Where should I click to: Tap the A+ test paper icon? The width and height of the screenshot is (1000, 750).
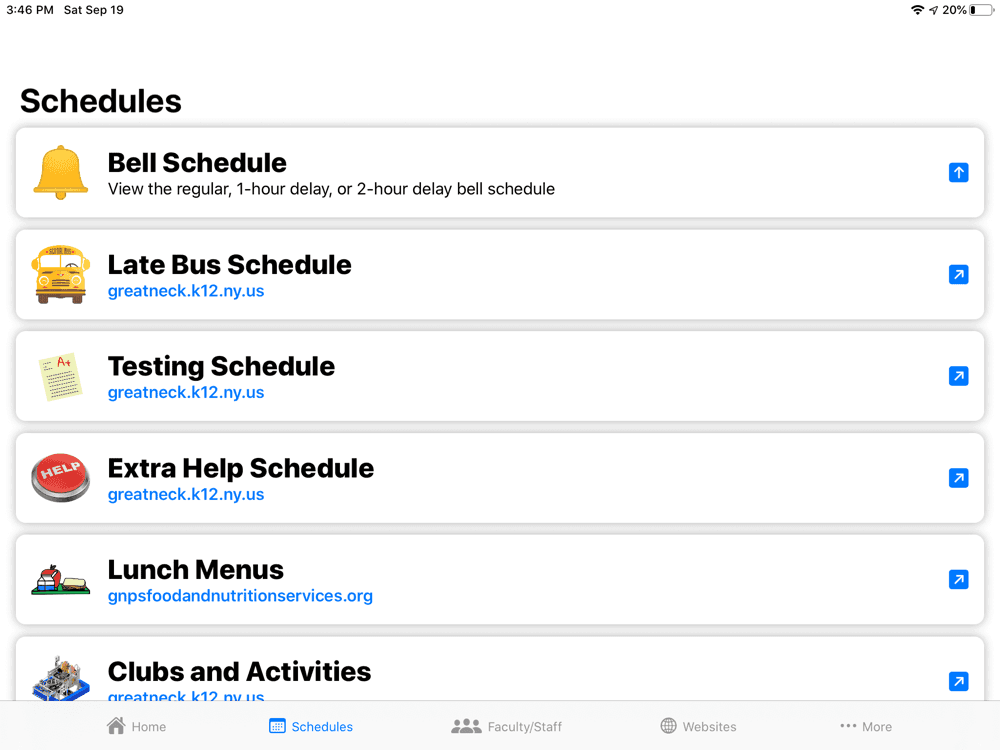click(x=61, y=376)
